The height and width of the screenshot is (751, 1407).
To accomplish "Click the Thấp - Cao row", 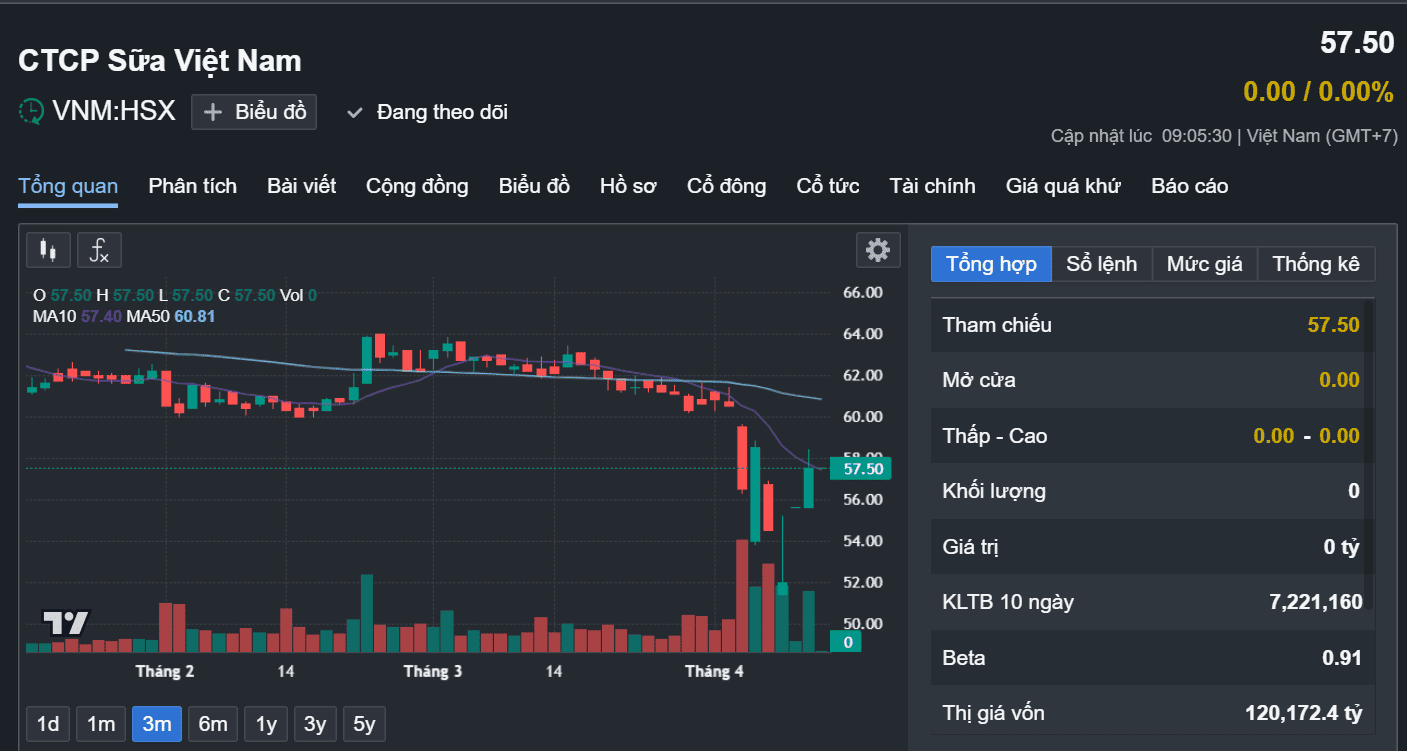I will (x=1151, y=436).
